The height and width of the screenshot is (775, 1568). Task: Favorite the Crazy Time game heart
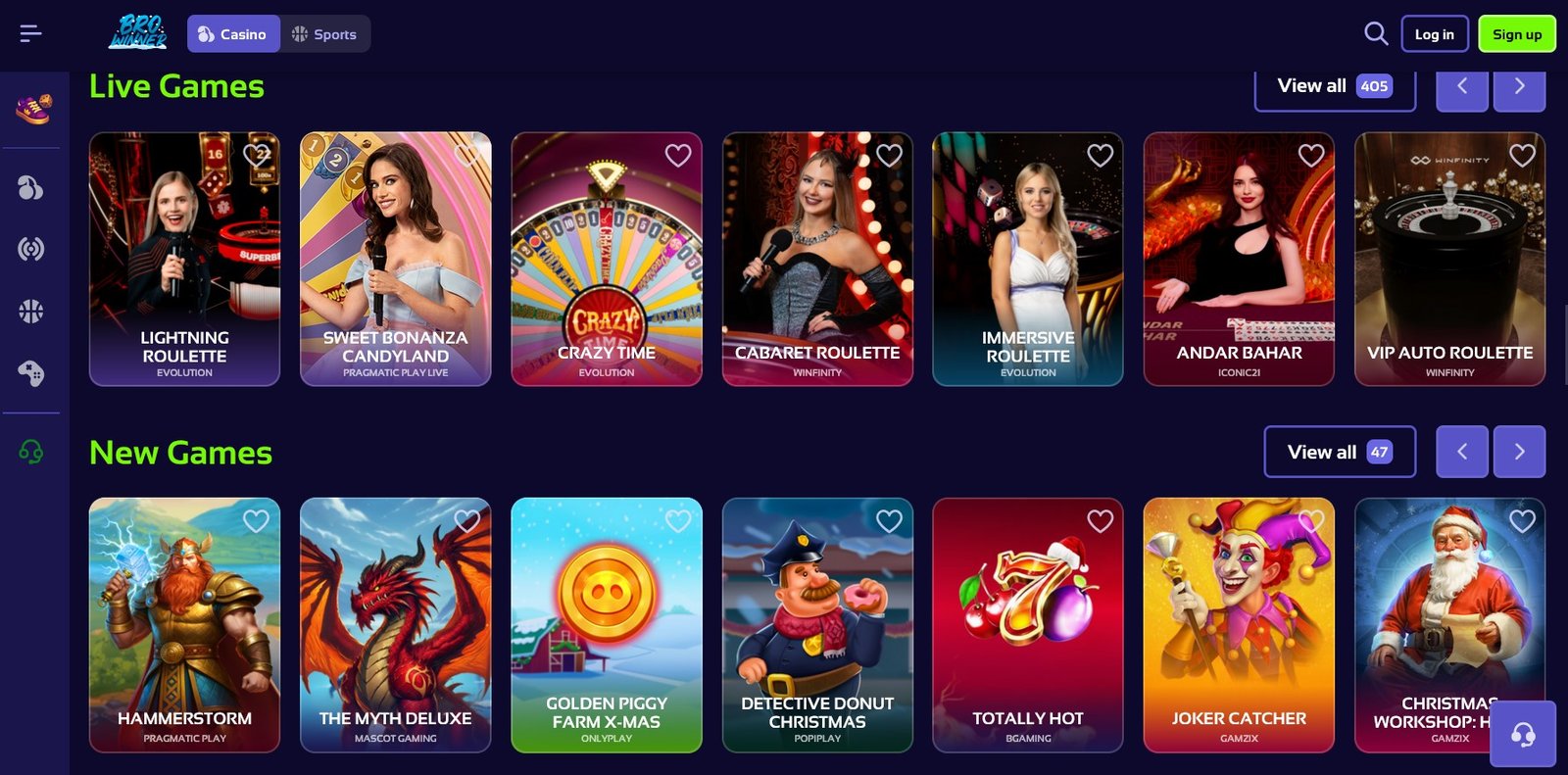tap(678, 155)
